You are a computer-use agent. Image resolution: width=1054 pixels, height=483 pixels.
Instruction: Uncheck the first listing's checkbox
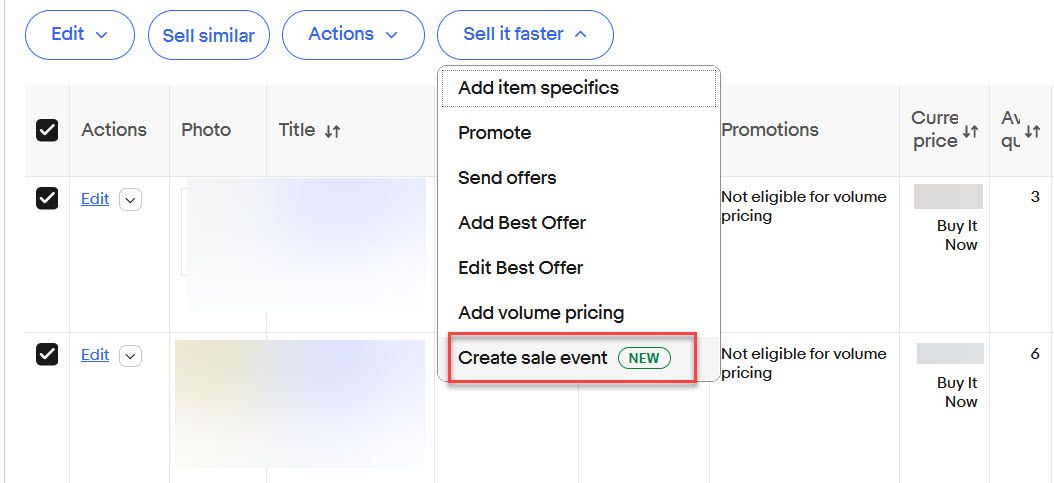pyautogui.click(x=47, y=198)
